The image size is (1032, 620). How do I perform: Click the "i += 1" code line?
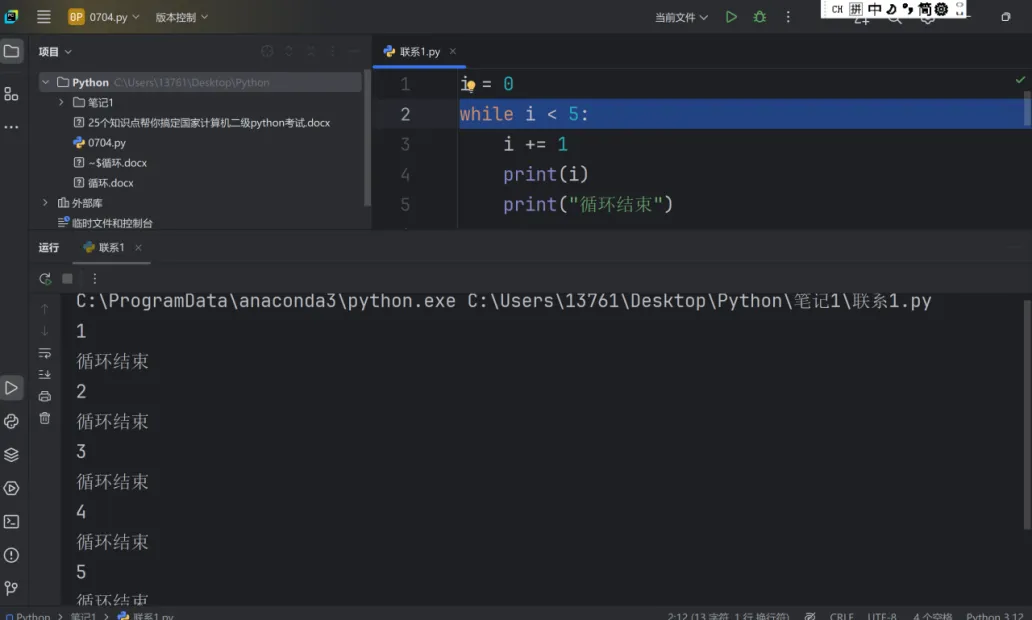click(535, 144)
